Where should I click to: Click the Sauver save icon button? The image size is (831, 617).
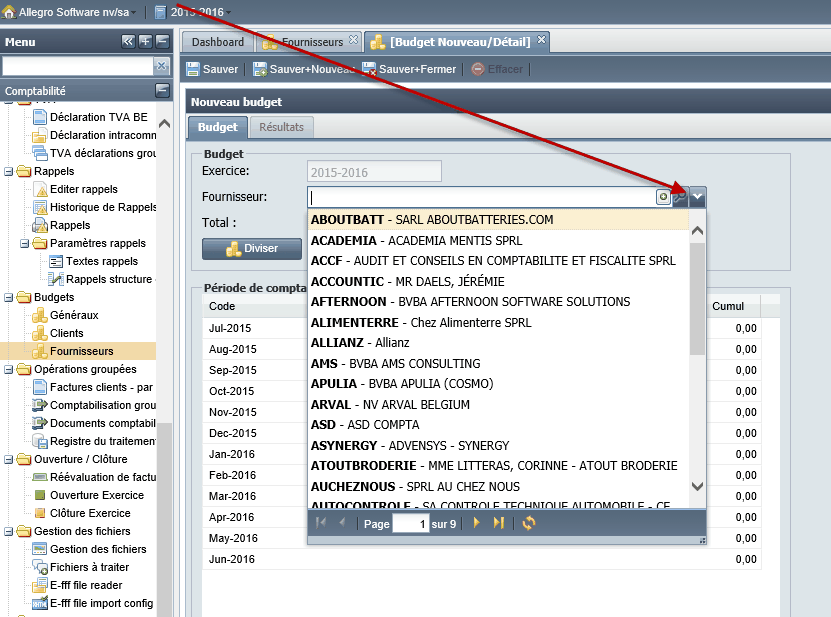(x=212, y=69)
